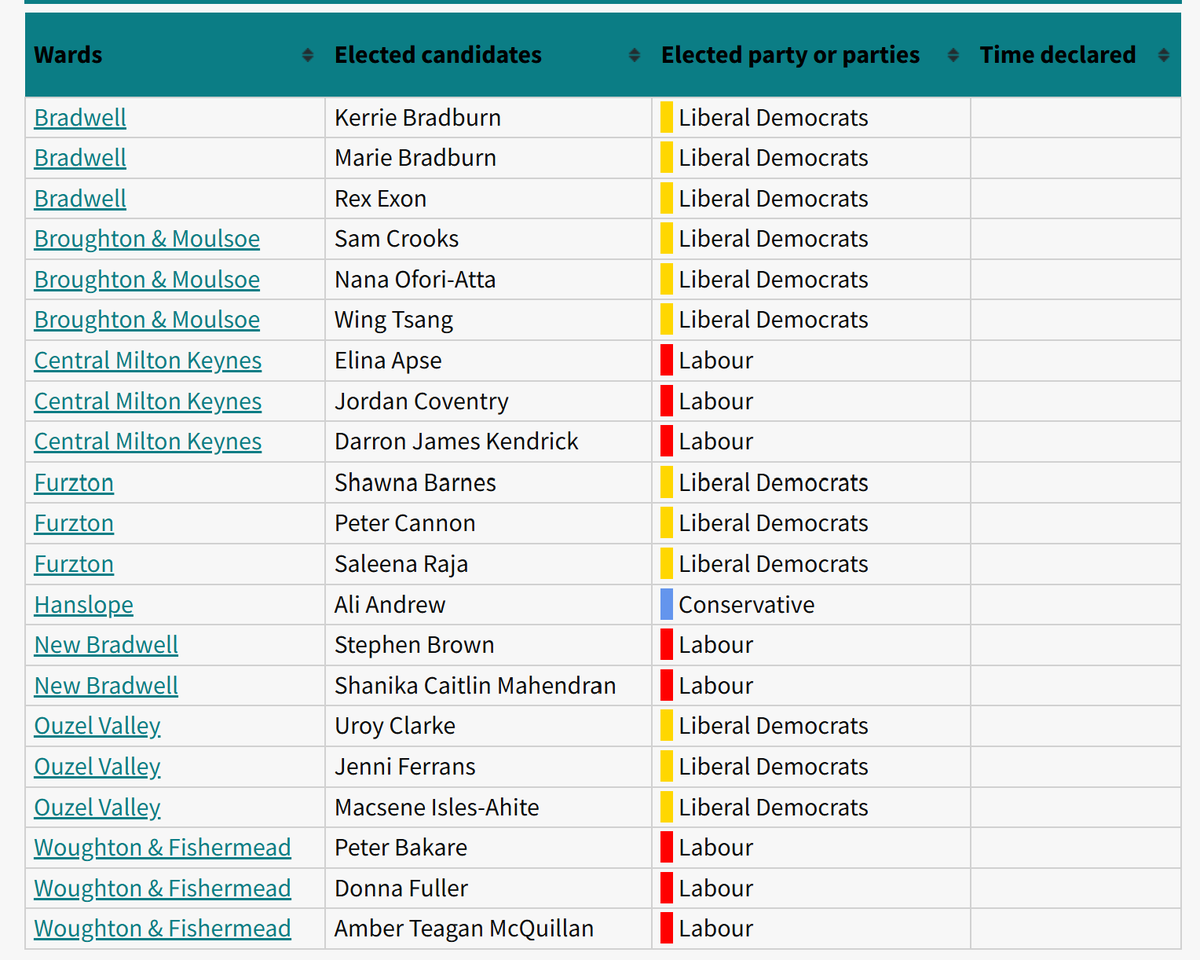Open Ouzel Valley link for Jenni Ferrans
The image size is (1200, 960).
97,767
